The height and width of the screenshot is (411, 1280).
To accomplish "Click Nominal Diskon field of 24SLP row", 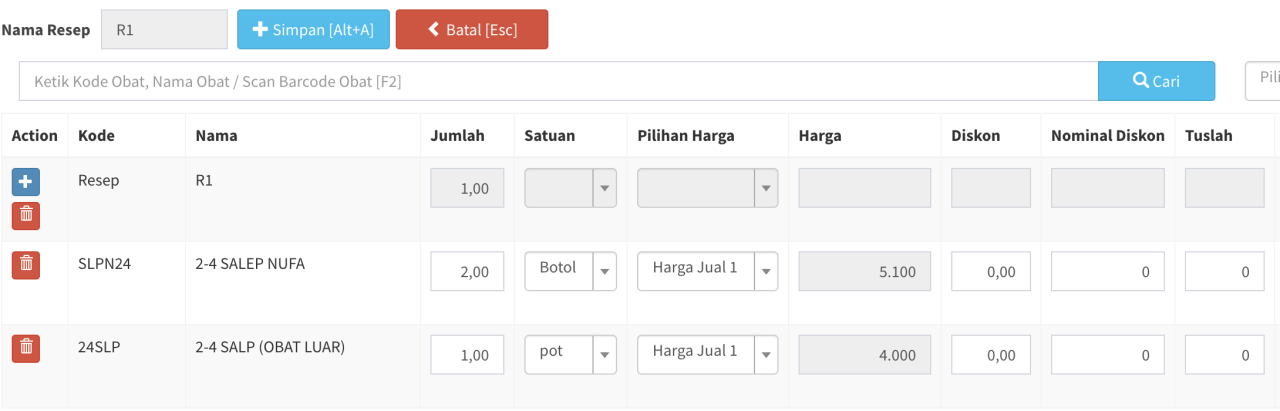I will pyautogui.click(x=1108, y=354).
